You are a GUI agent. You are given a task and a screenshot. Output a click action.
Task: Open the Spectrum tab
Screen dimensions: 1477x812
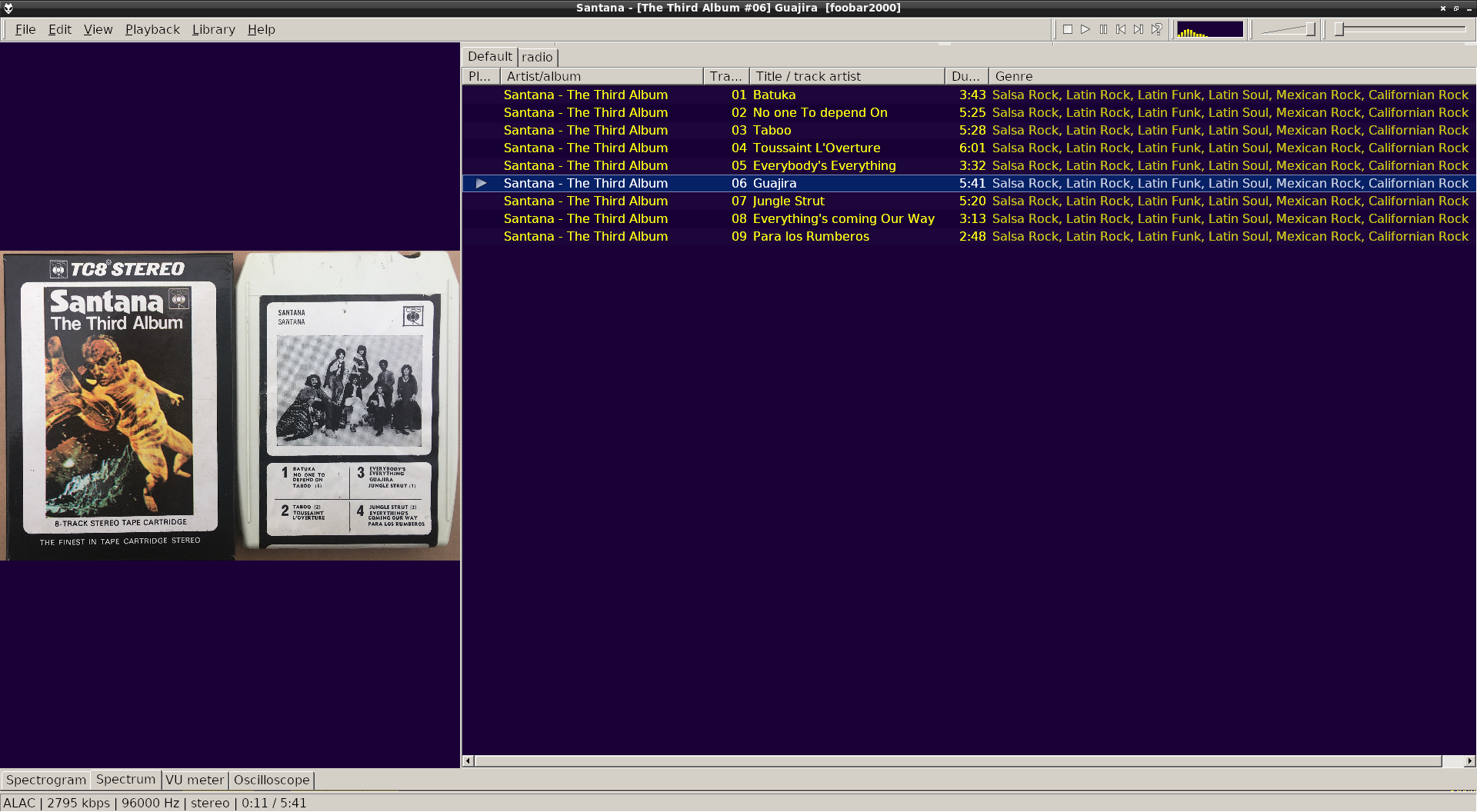(x=125, y=779)
